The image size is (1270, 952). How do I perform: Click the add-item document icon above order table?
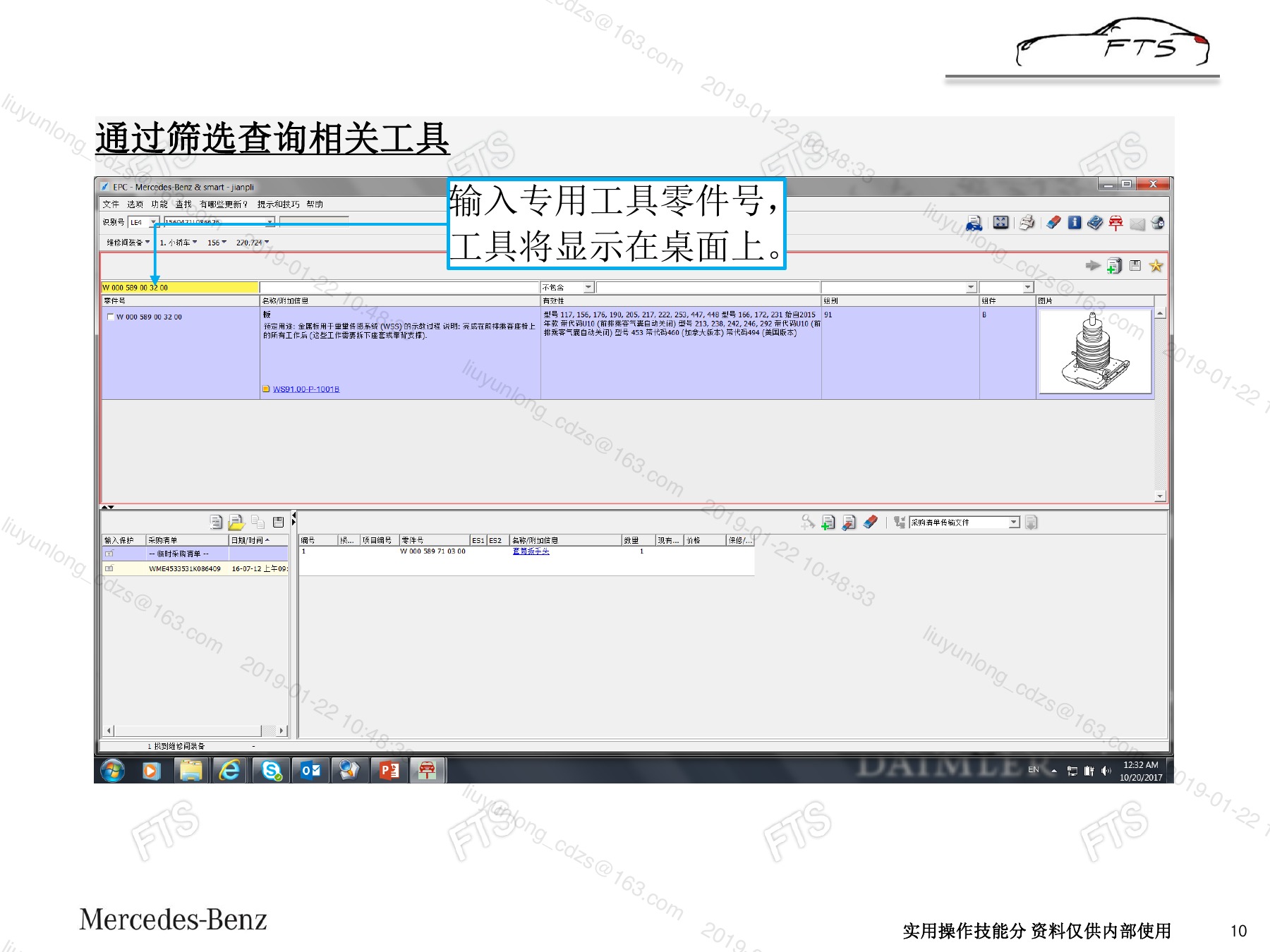[828, 522]
